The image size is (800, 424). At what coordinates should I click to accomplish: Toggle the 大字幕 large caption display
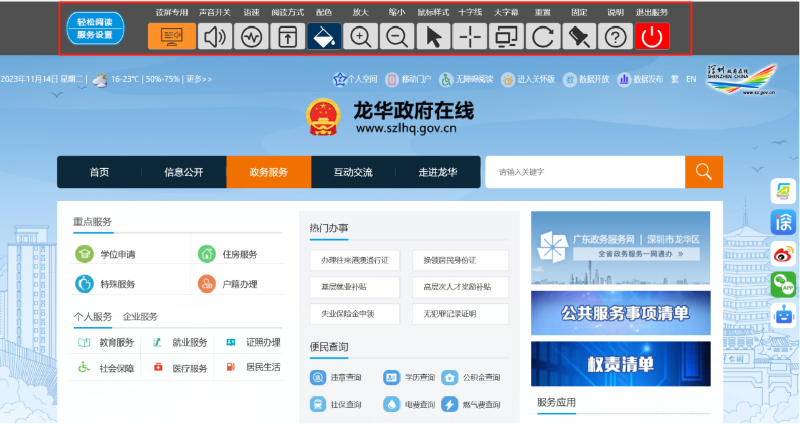pos(506,36)
